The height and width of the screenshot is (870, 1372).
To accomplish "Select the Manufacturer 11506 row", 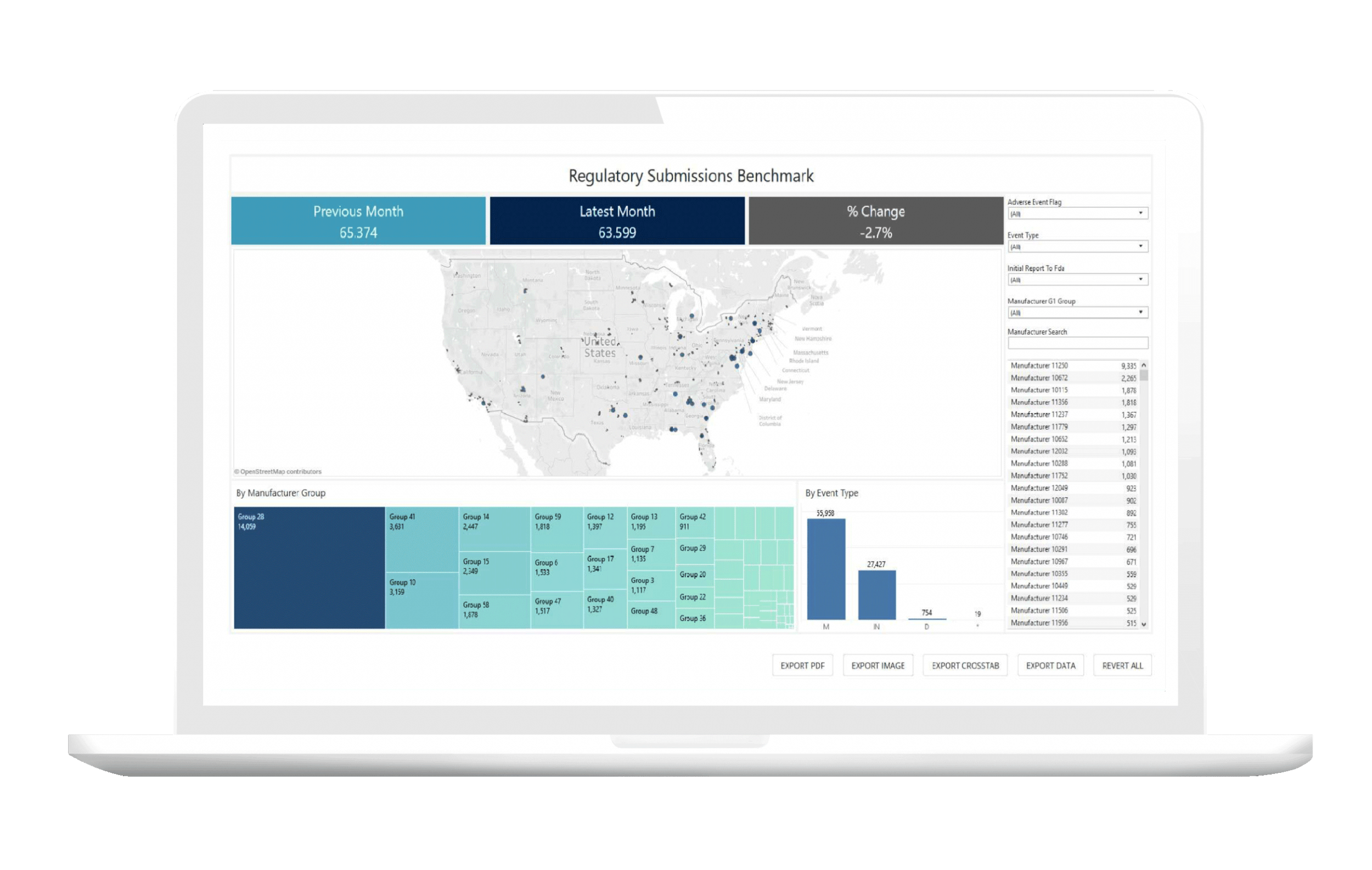I will 1073,611.
